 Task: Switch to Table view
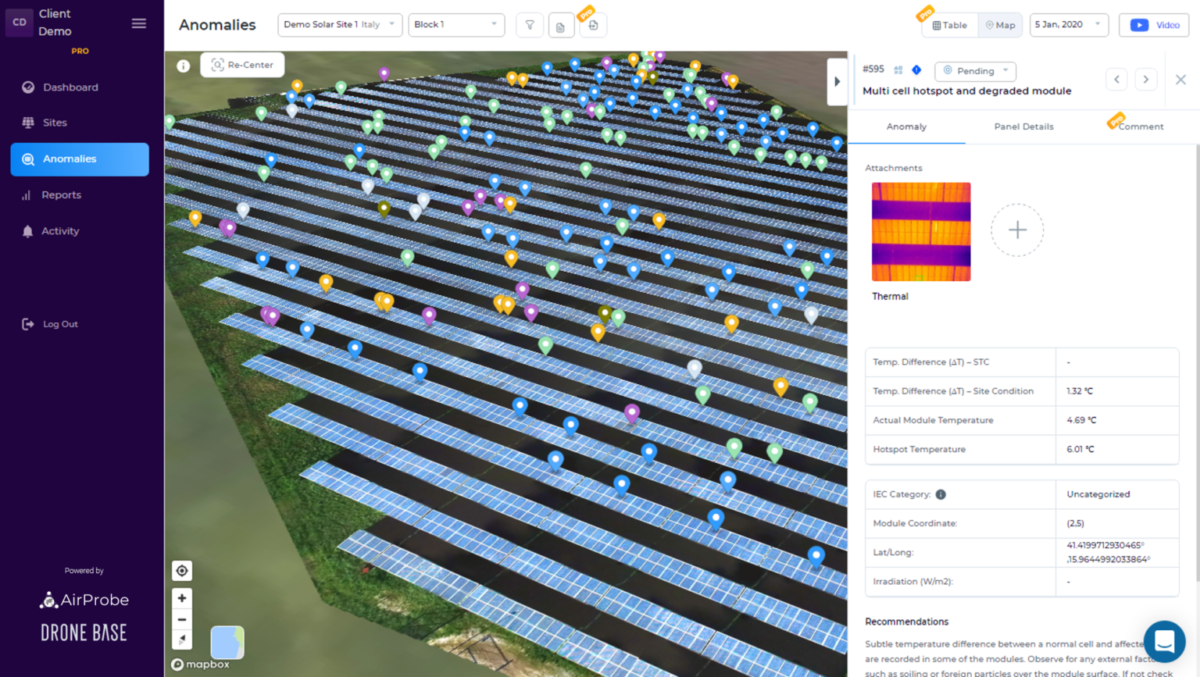click(949, 25)
